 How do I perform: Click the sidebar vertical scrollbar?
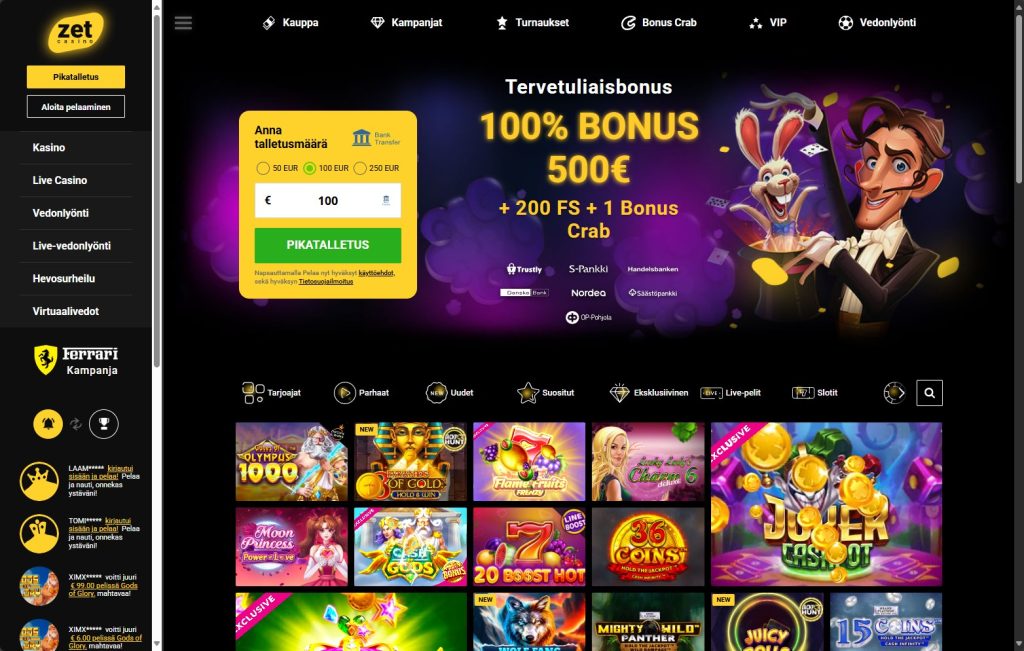(x=157, y=189)
